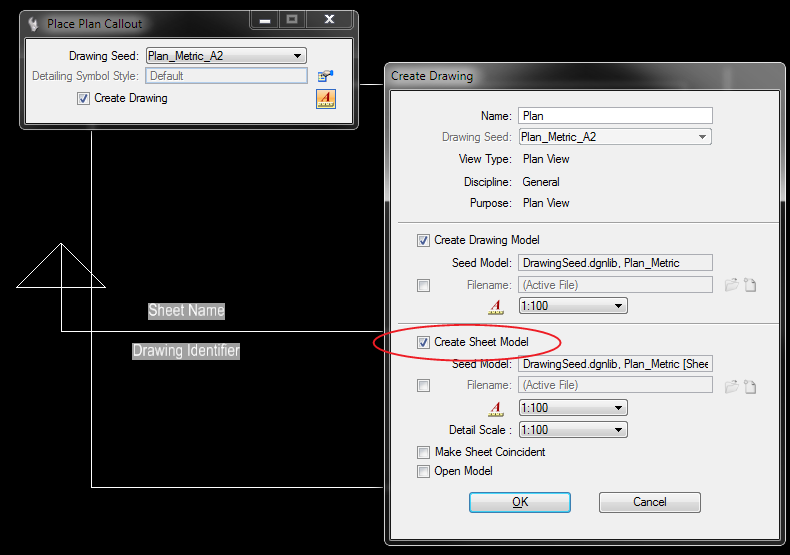Click the Detailing Symbol Style Default field
Image resolution: width=790 pixels, height=555 pixels.
pos(226,76)
